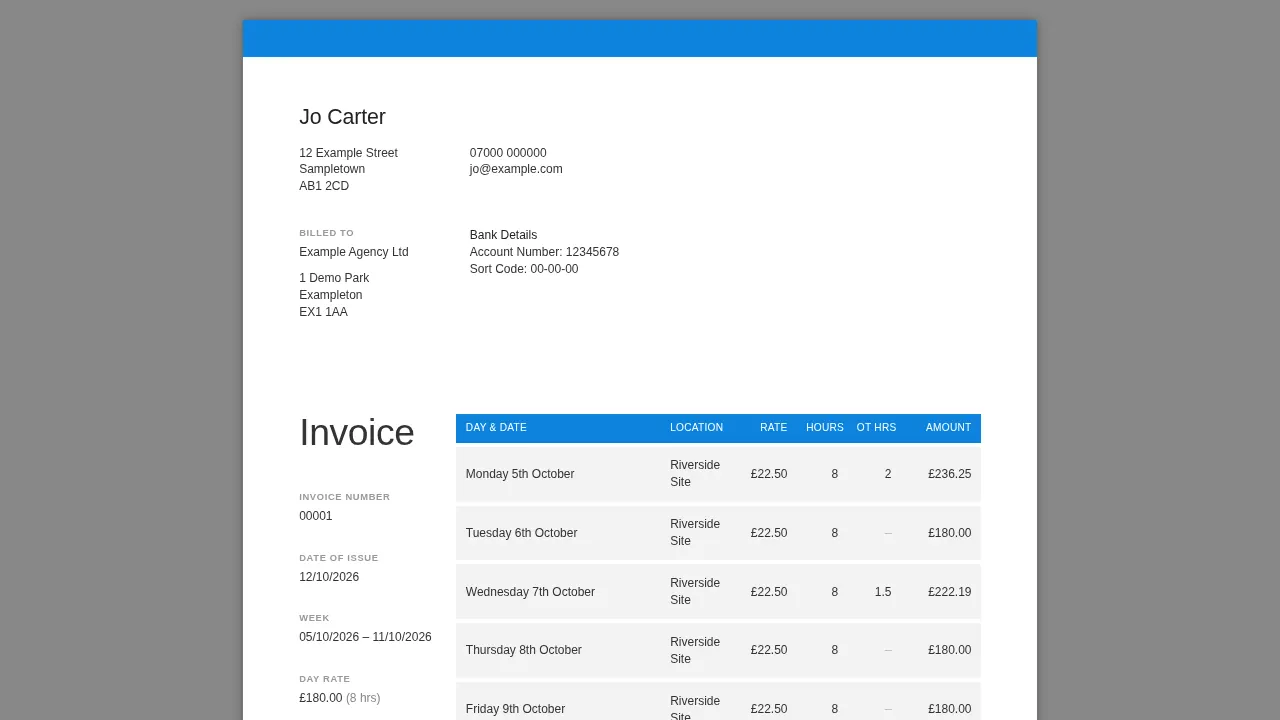Click the DAY & DATE column header
This screenshot has height=720, width=1280.
pos(496,427)
